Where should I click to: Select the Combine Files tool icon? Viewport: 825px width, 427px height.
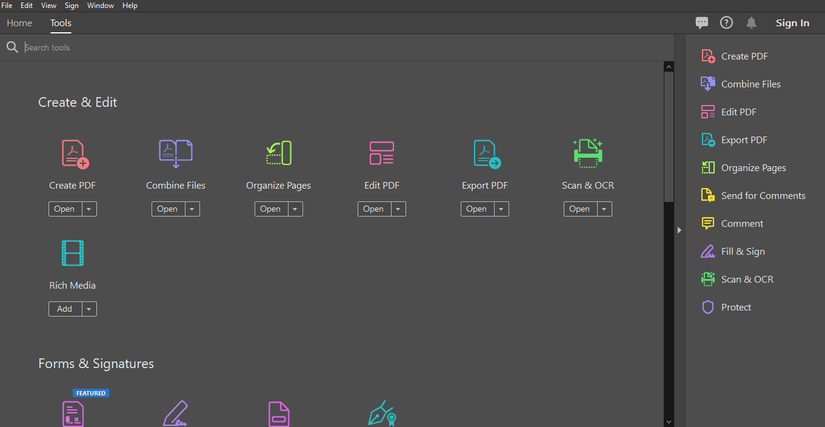click(176, 154)
